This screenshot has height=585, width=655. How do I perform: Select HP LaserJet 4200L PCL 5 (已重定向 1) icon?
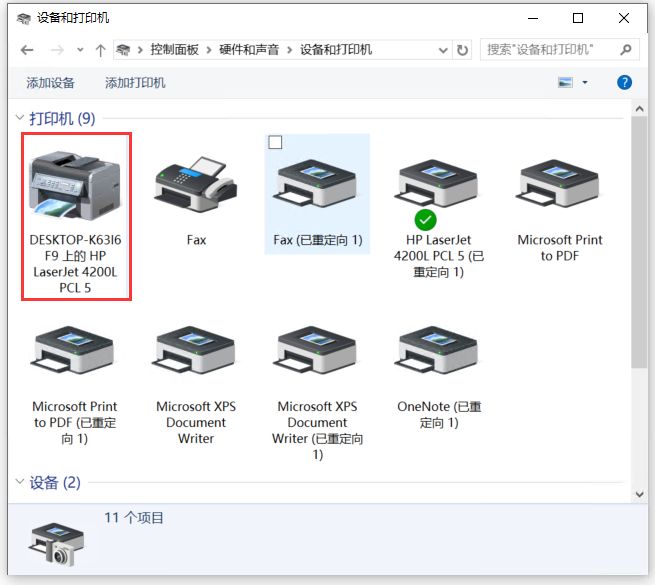pos(438,183)
